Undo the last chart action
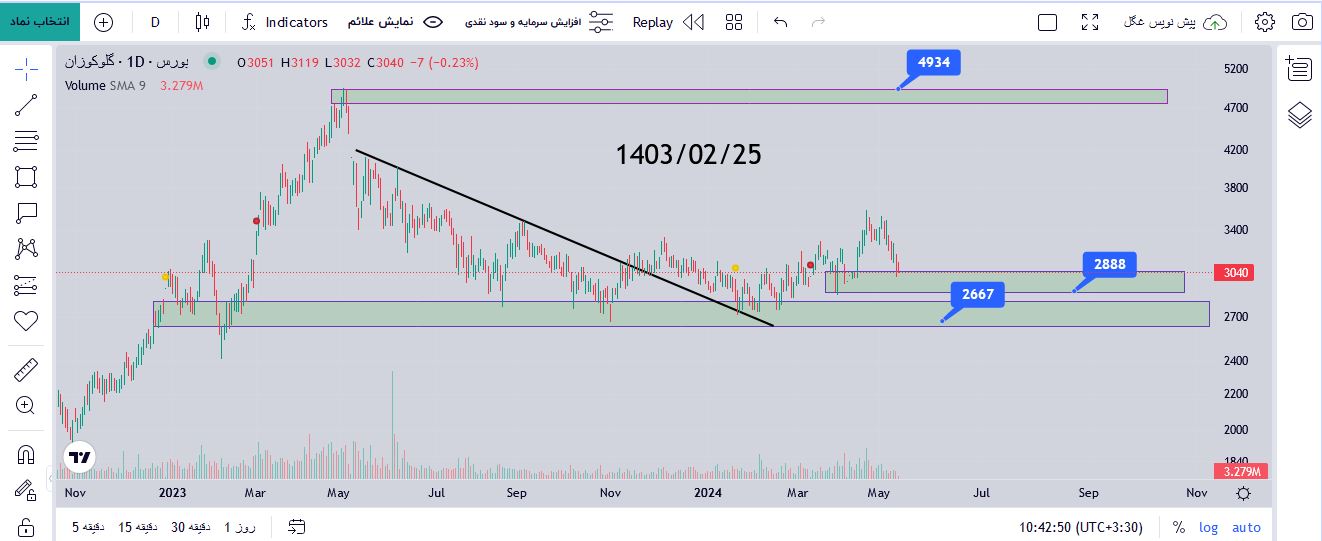The image size is (1322, 541). click(781, 22)
